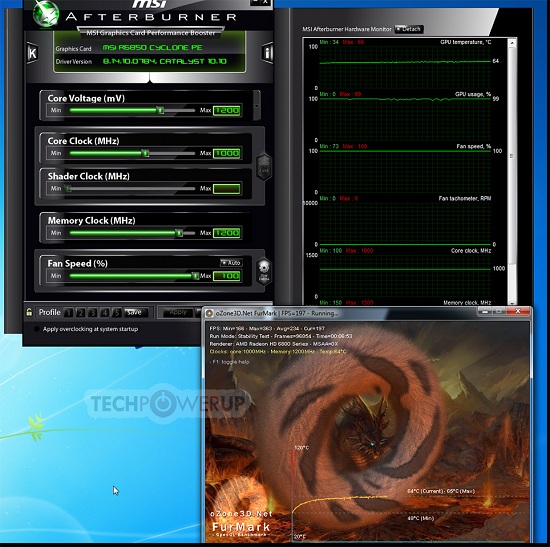Click the Kombustor K icon button
The width and height of the screenshot is (550, 547).
point(32,53)
